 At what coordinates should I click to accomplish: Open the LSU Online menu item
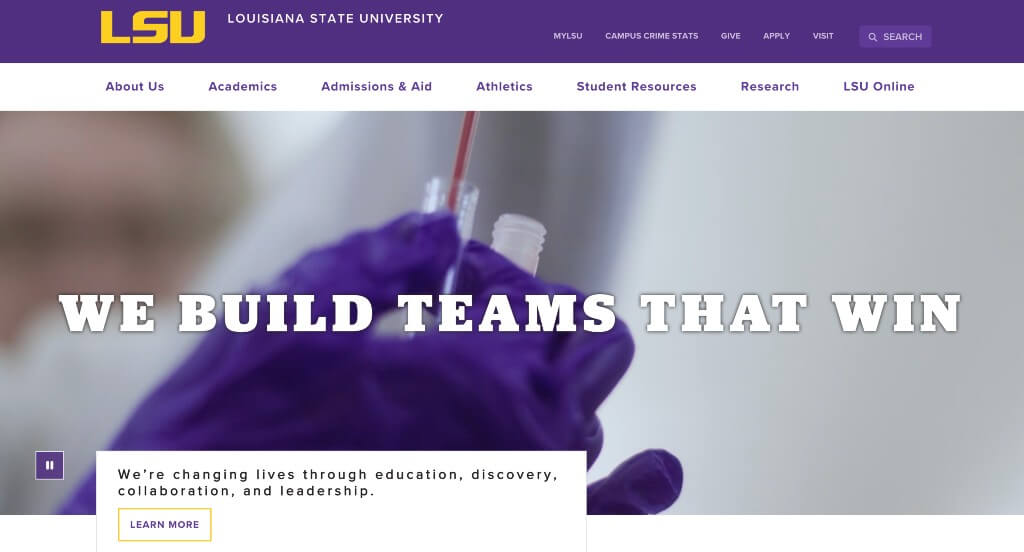[x=878, y=86]
